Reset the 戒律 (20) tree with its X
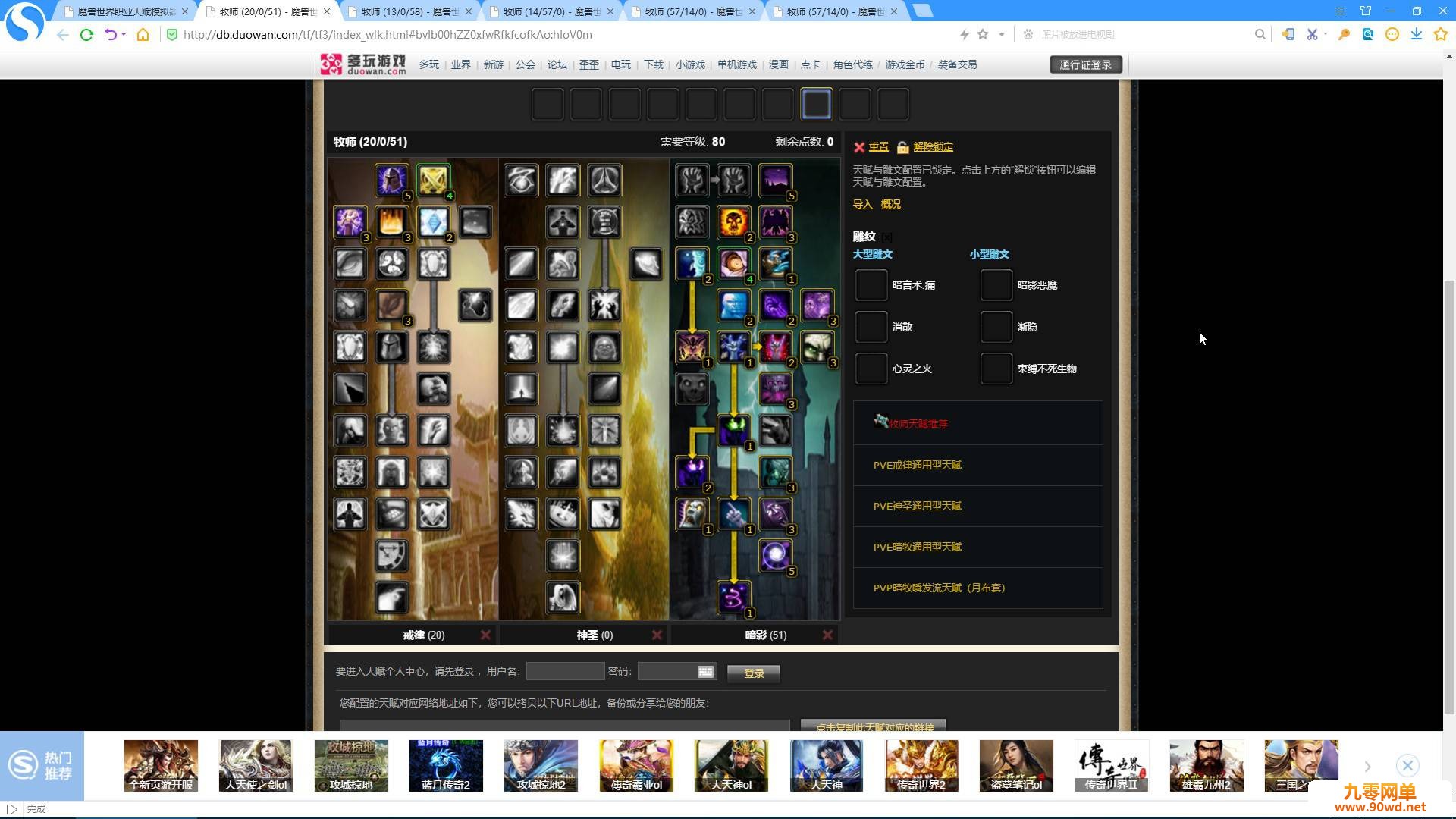The image size is (1456, 819). coord(485,635)
